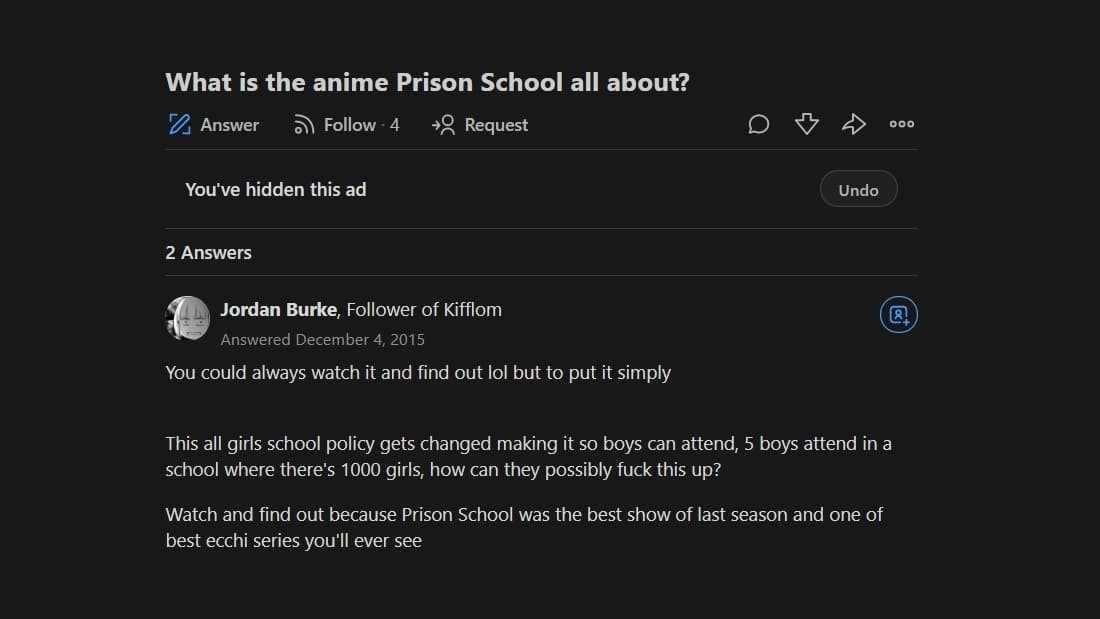
Task: Click the Answered December 4, 2015 timestamp
Action: pos(322,340)
